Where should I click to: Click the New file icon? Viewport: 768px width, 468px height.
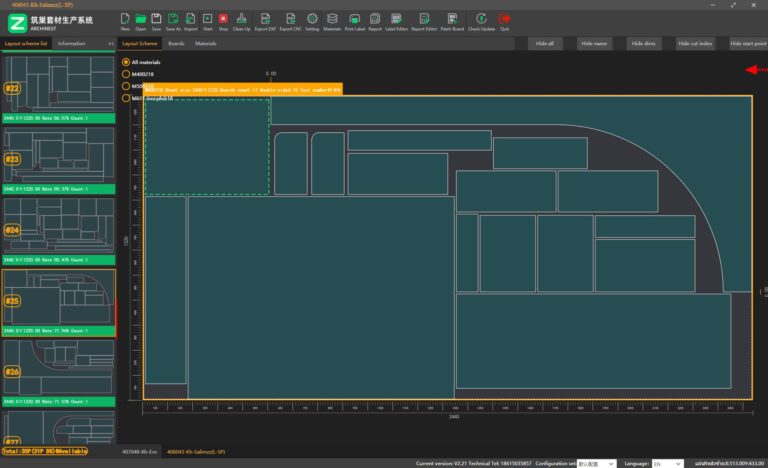point(125,19)
